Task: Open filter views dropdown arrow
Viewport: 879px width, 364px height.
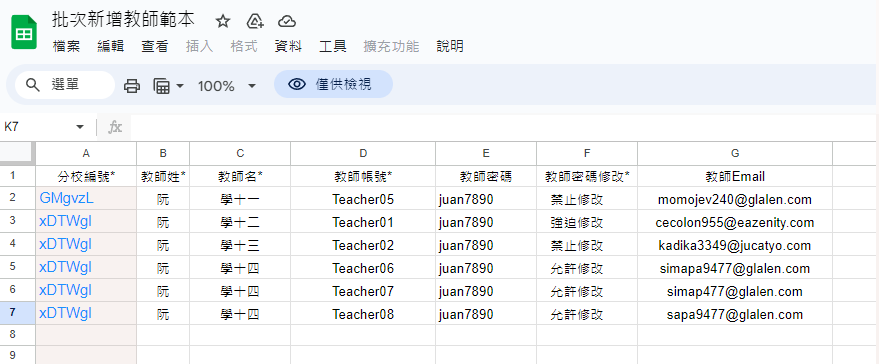Action: 180,86
